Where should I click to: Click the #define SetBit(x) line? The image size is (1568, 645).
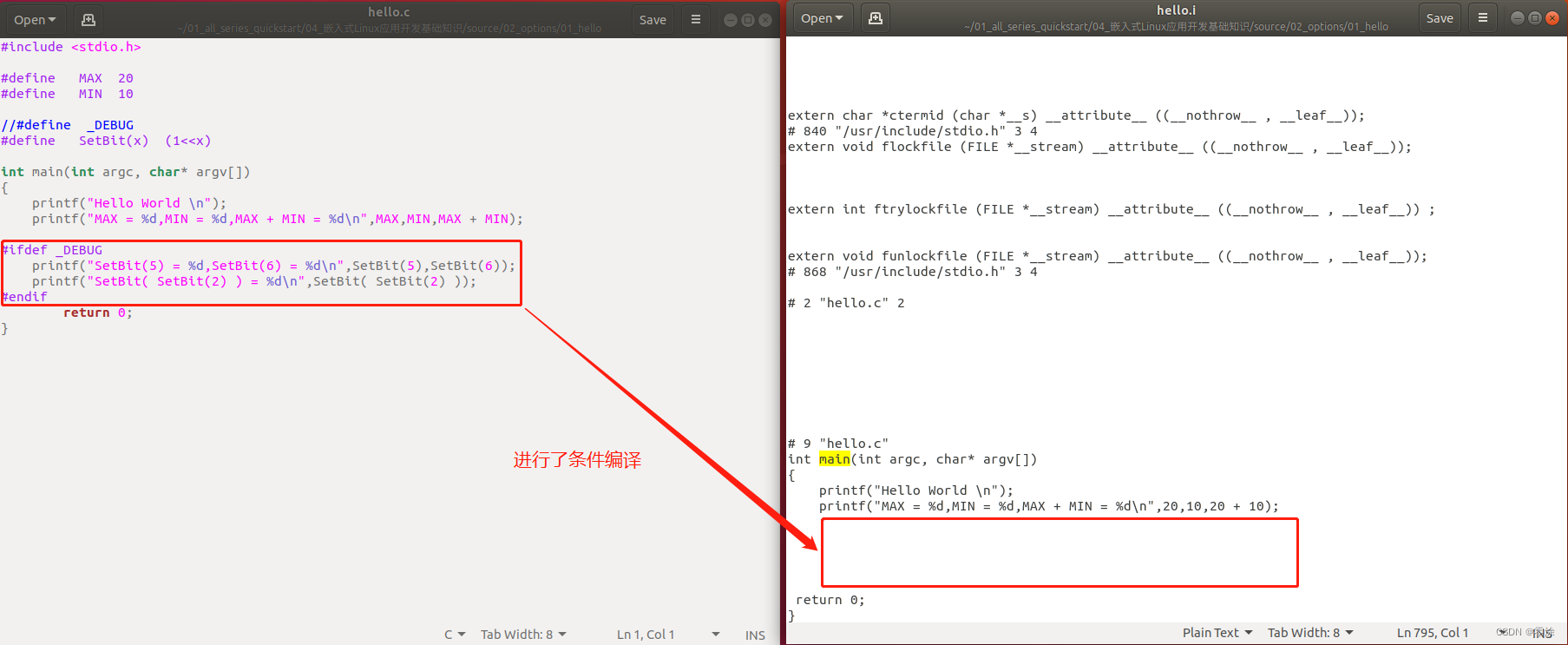tap(106, 141)
